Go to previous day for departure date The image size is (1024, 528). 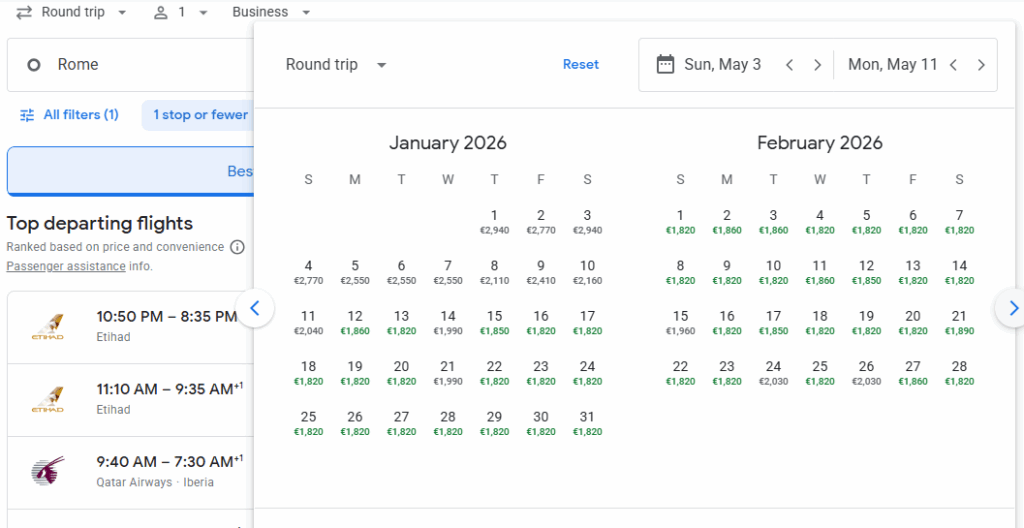pos(790,65)
